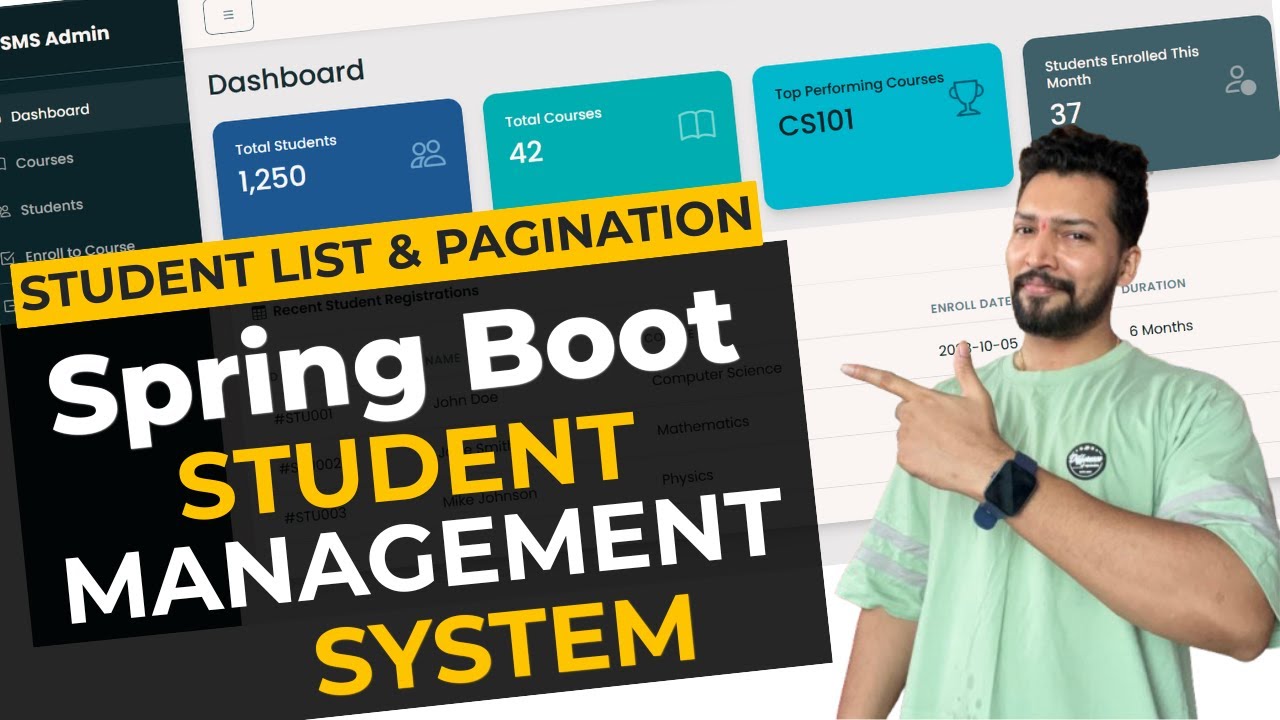Select the enrolled this month value 37
This screenshot has height=720, width=1280.
point(1066,113)
